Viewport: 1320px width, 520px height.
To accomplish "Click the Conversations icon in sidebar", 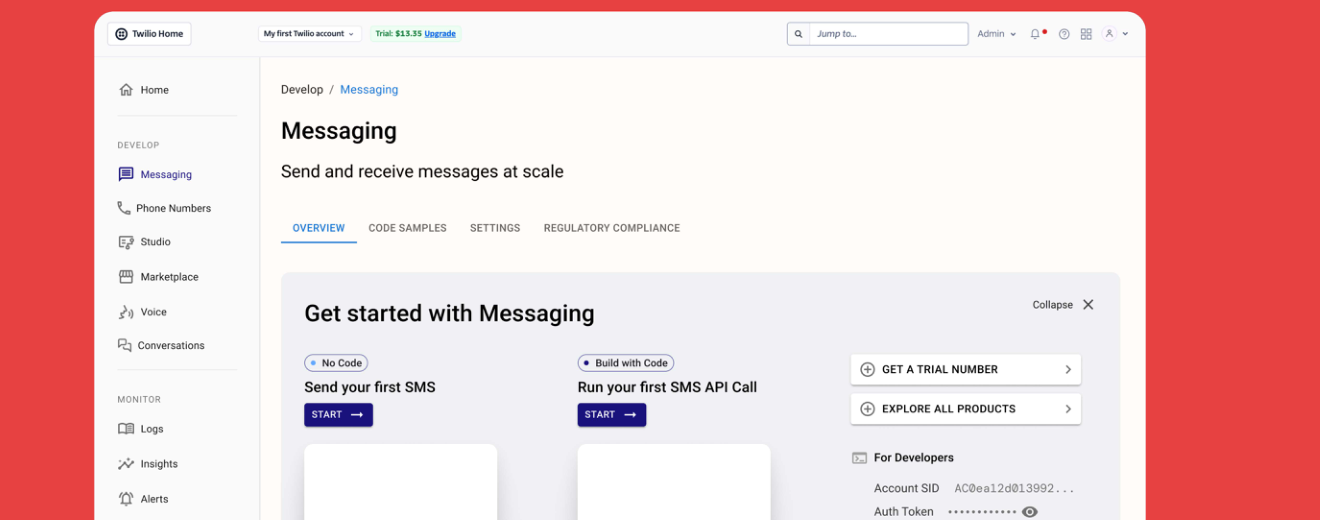I will 125,345.
